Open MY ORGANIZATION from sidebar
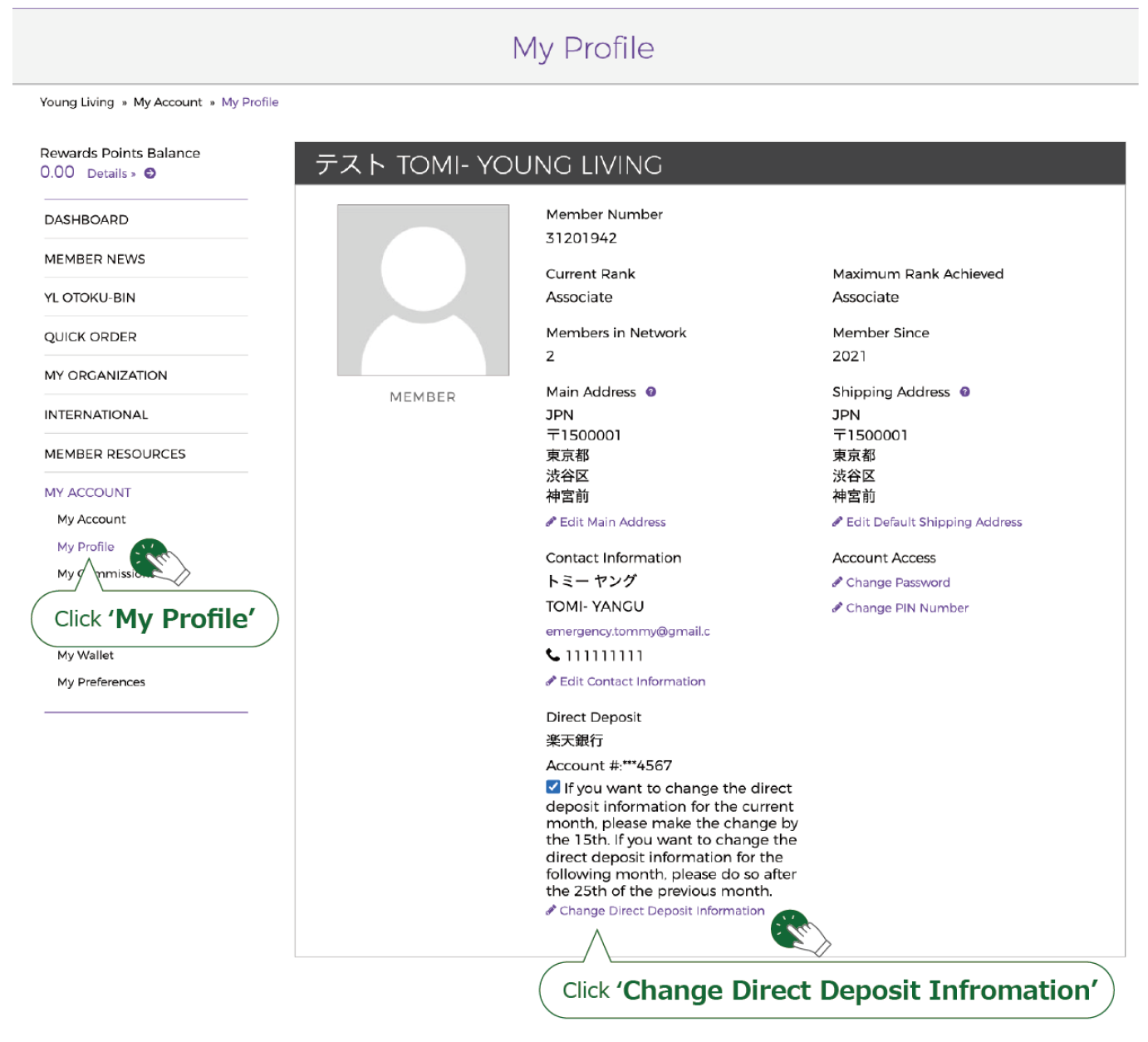Screen dimensions: 1148x1042 pyautogui.click(x=105, y=376)
